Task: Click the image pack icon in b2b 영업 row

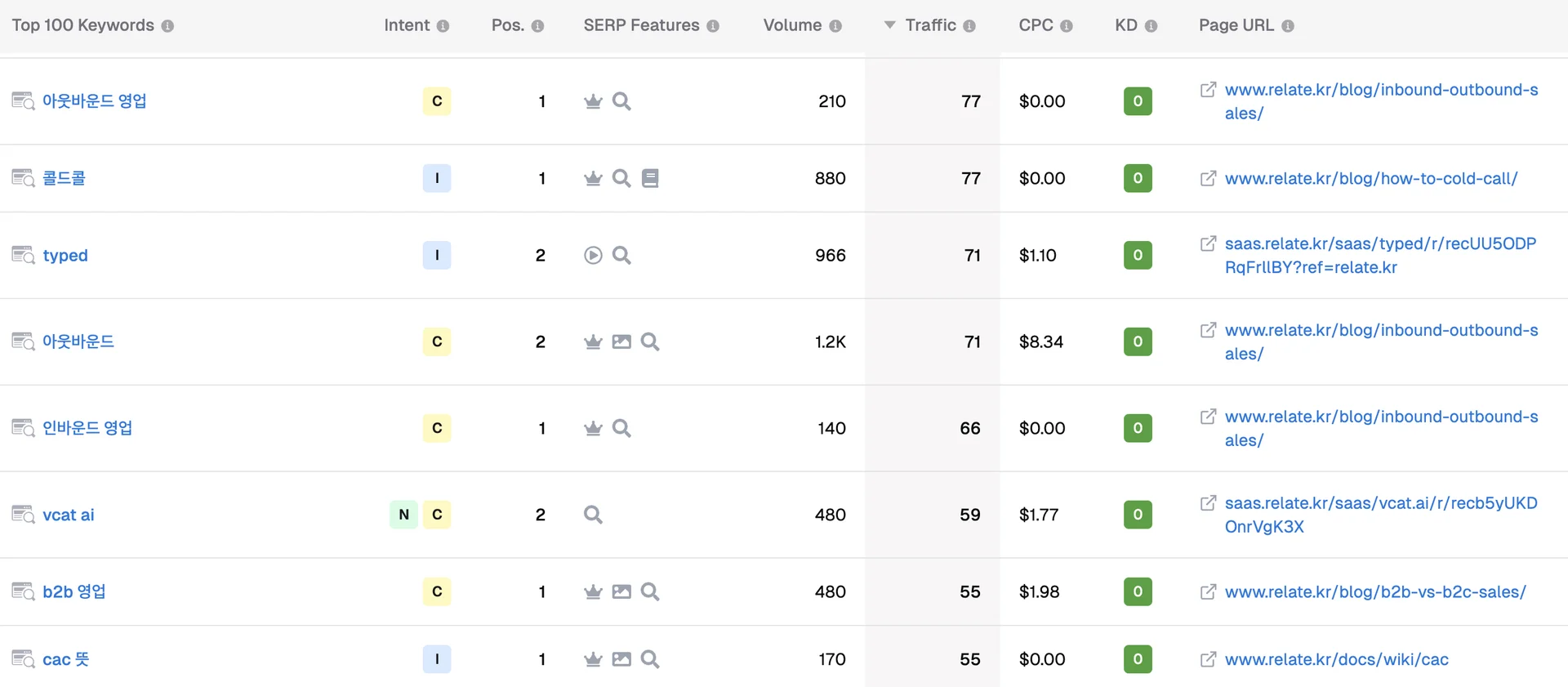Action: 621,591
